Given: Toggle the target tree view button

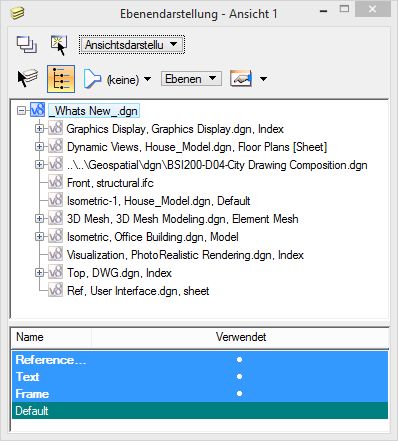Looking at the screenshot, I should [x=61, y=79].
